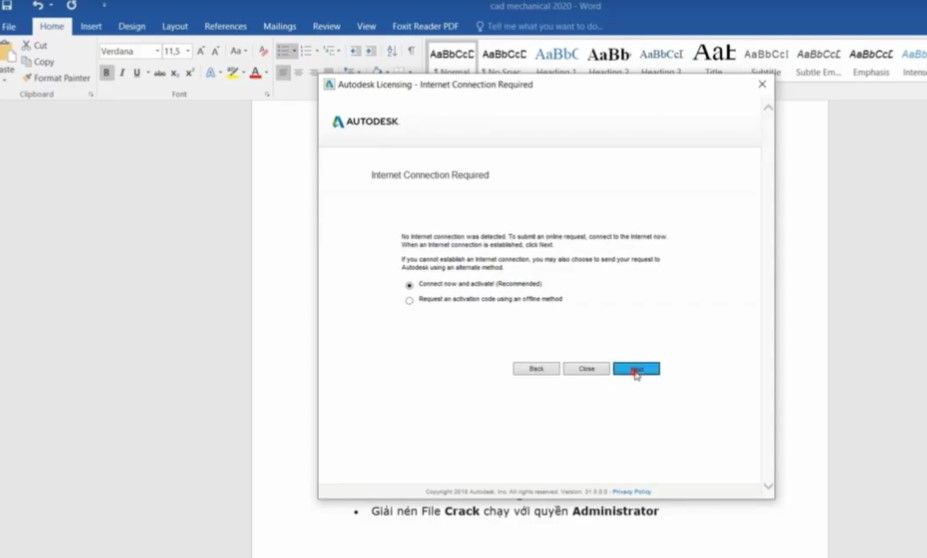Click the Numbering list icon
This screenshot has width=927, height=558.
click(306, 51)
